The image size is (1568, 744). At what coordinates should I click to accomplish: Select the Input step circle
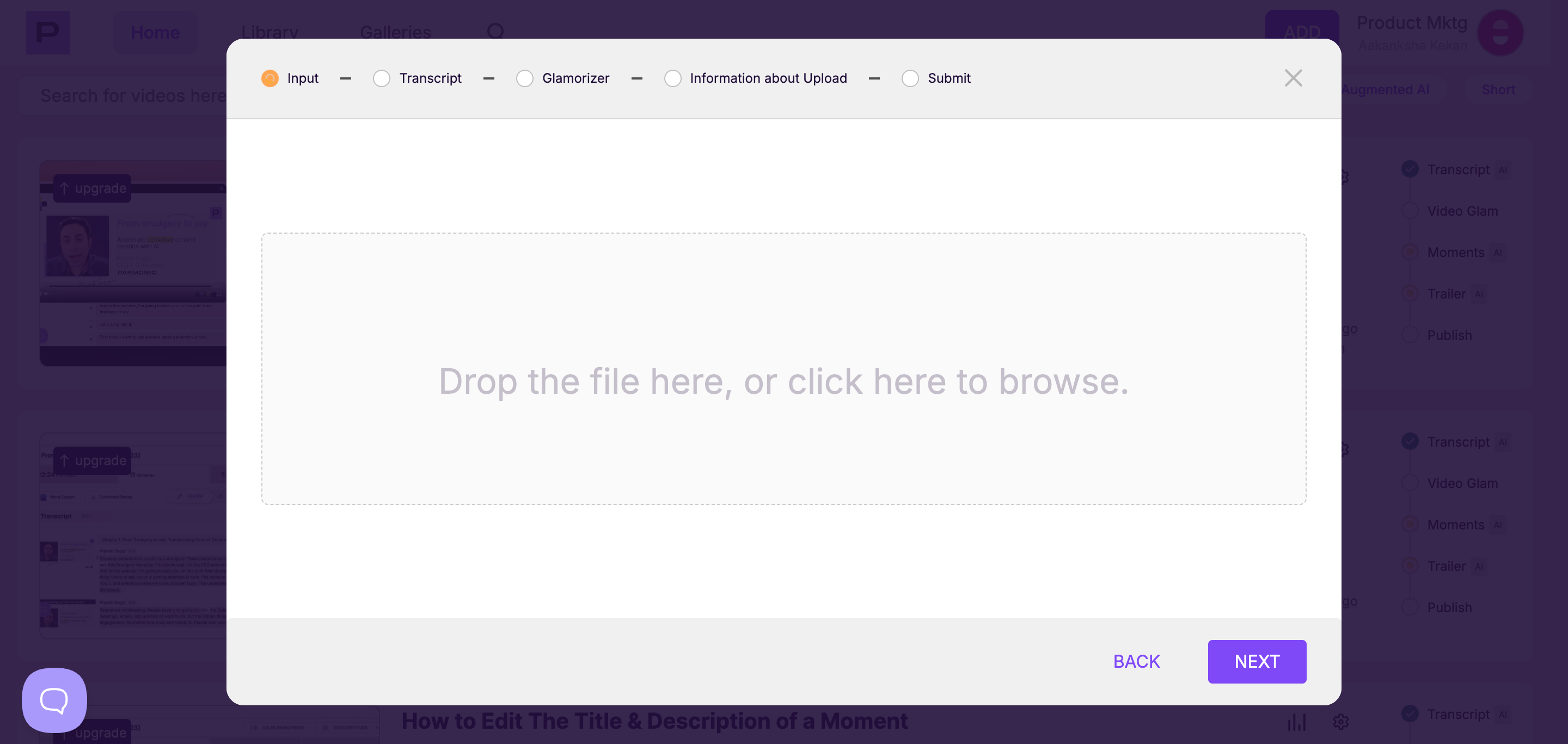point(269,78)
